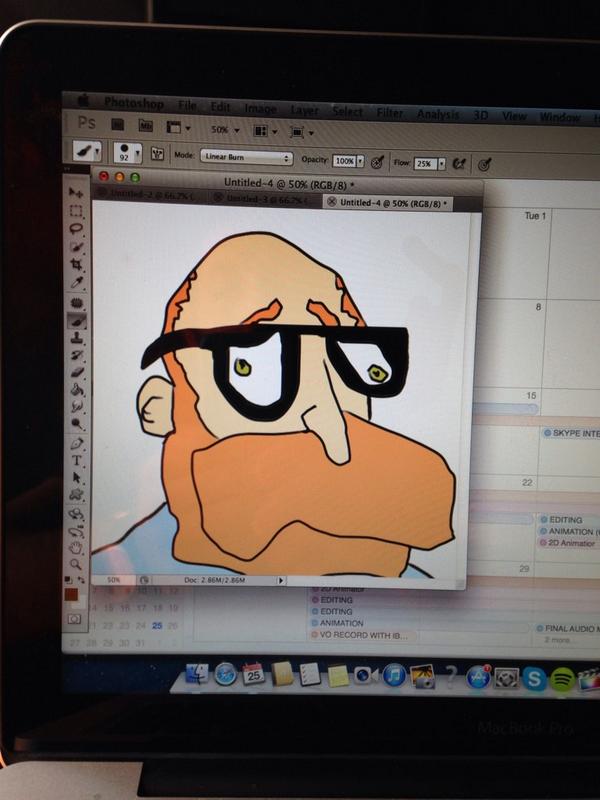
Task: Click the foreground color swatch
Action: point(71,594)
